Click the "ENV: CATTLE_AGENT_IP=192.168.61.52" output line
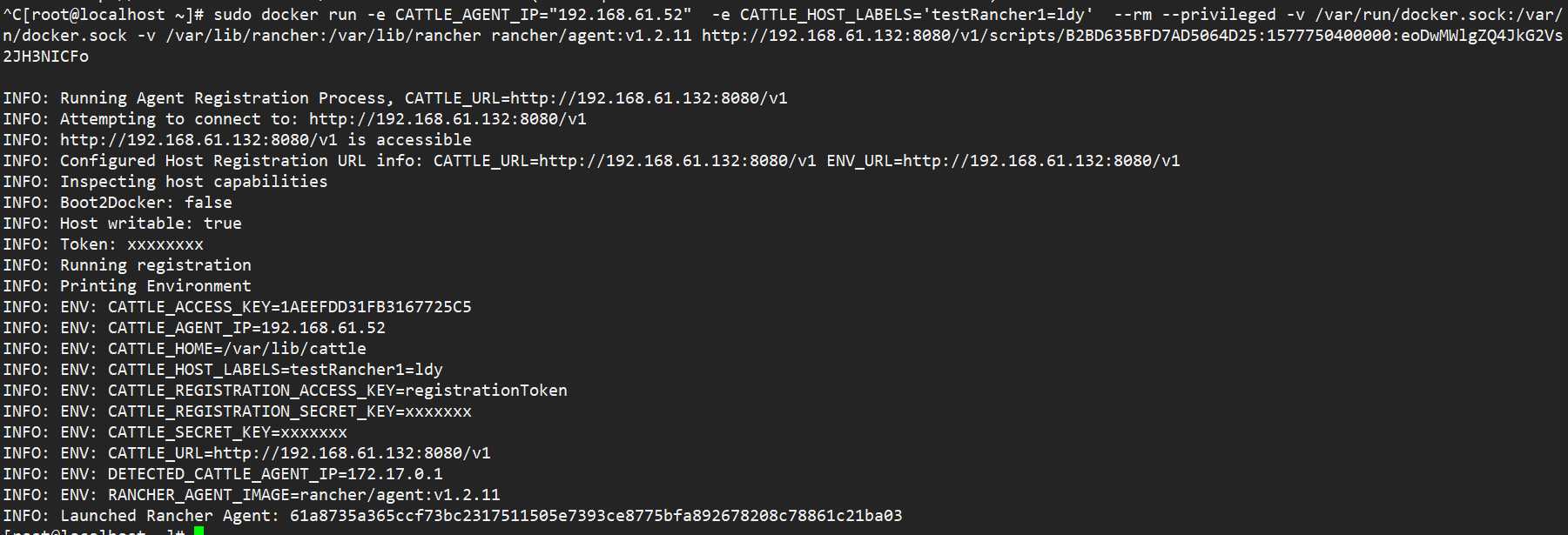The width and height of the screenshot is (1568, 535). (x=222, y=328)
